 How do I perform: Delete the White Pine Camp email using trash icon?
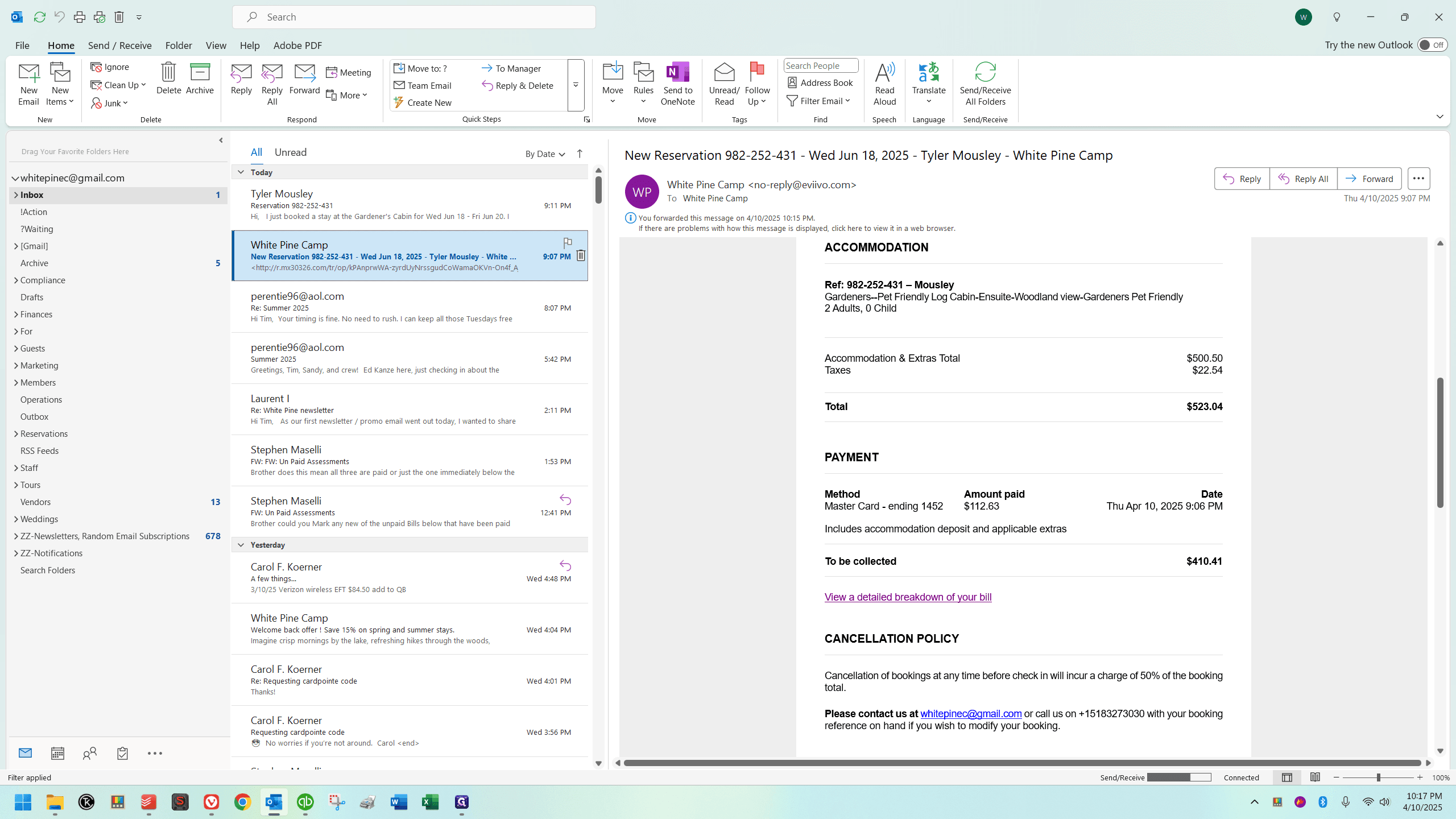580,256
